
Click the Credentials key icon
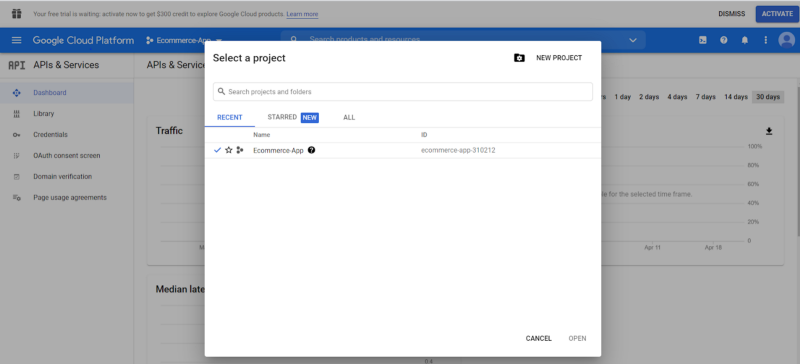16,135
